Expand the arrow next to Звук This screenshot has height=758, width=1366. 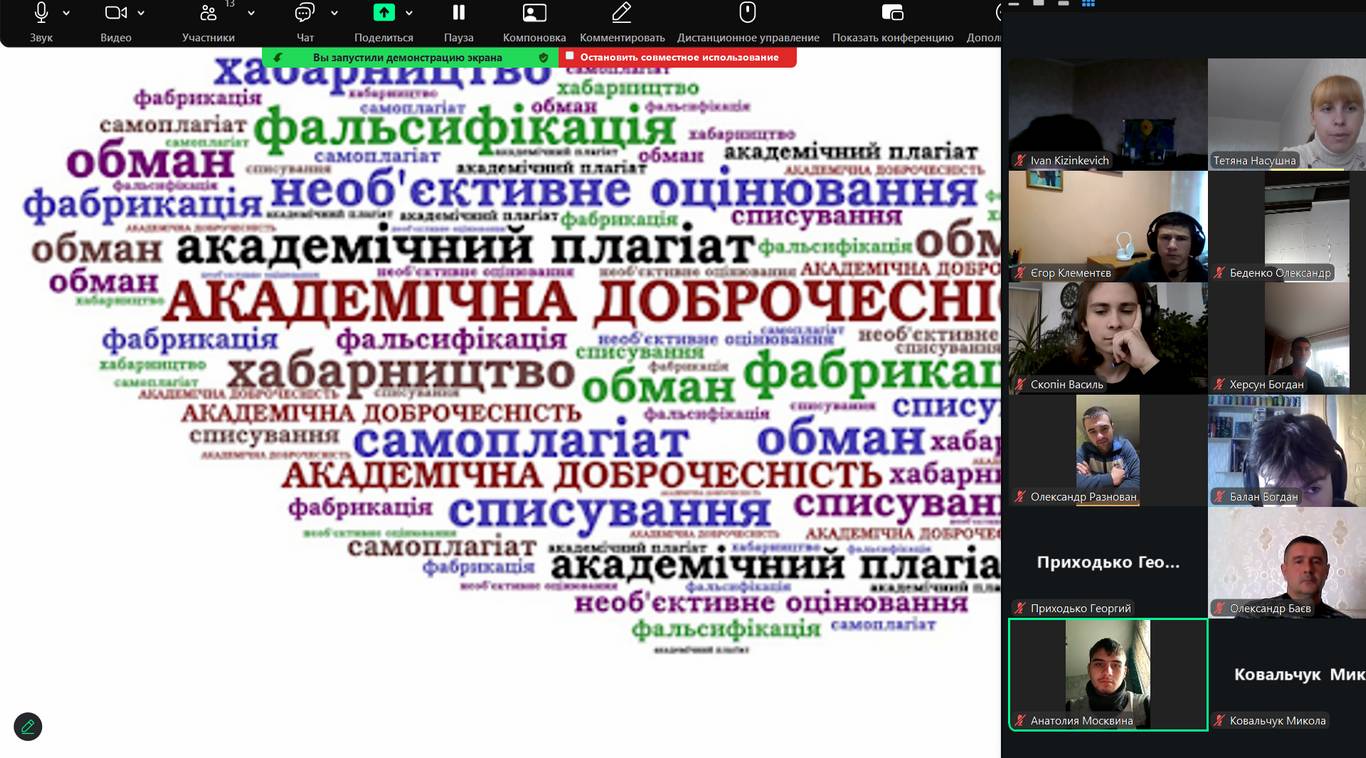point(67,13)
